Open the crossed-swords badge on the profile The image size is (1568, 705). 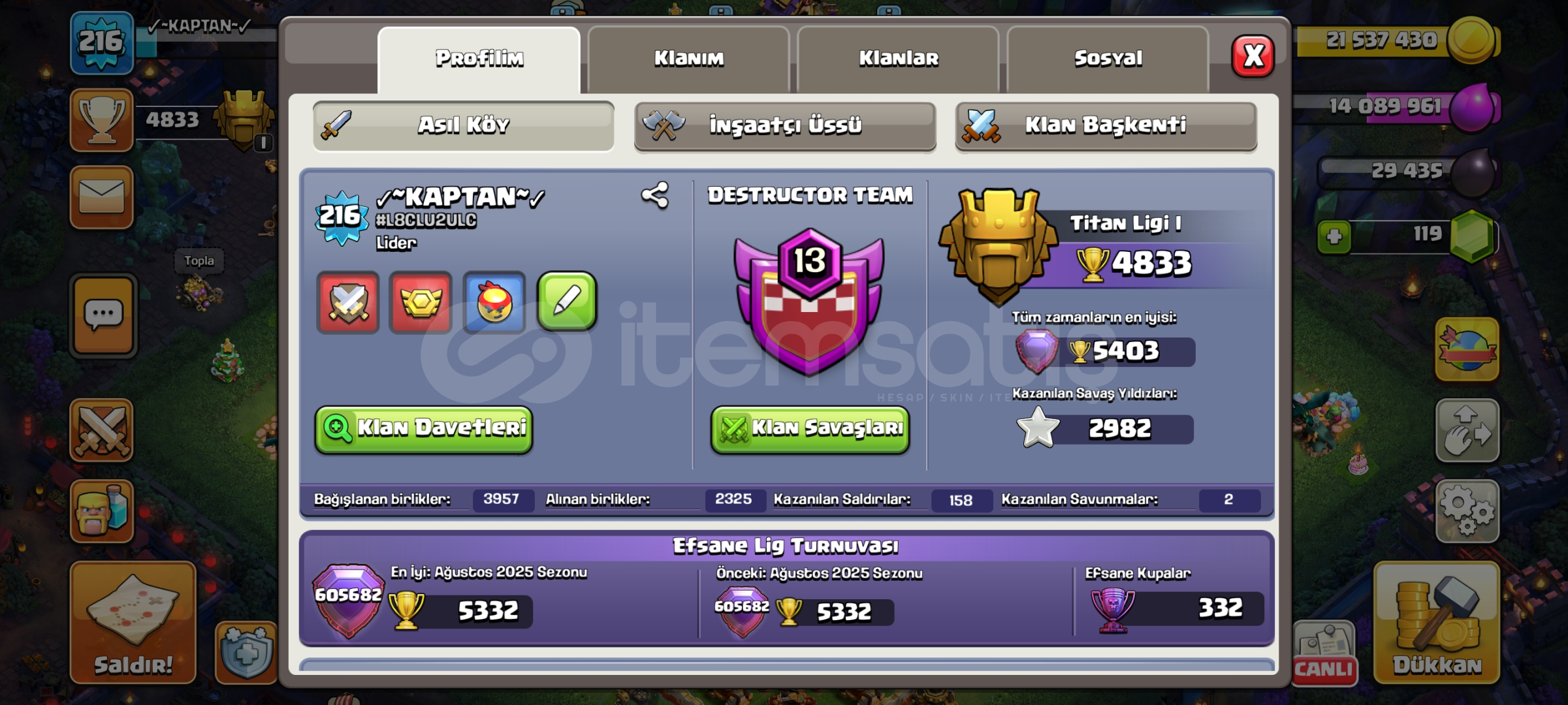[348, 302]
